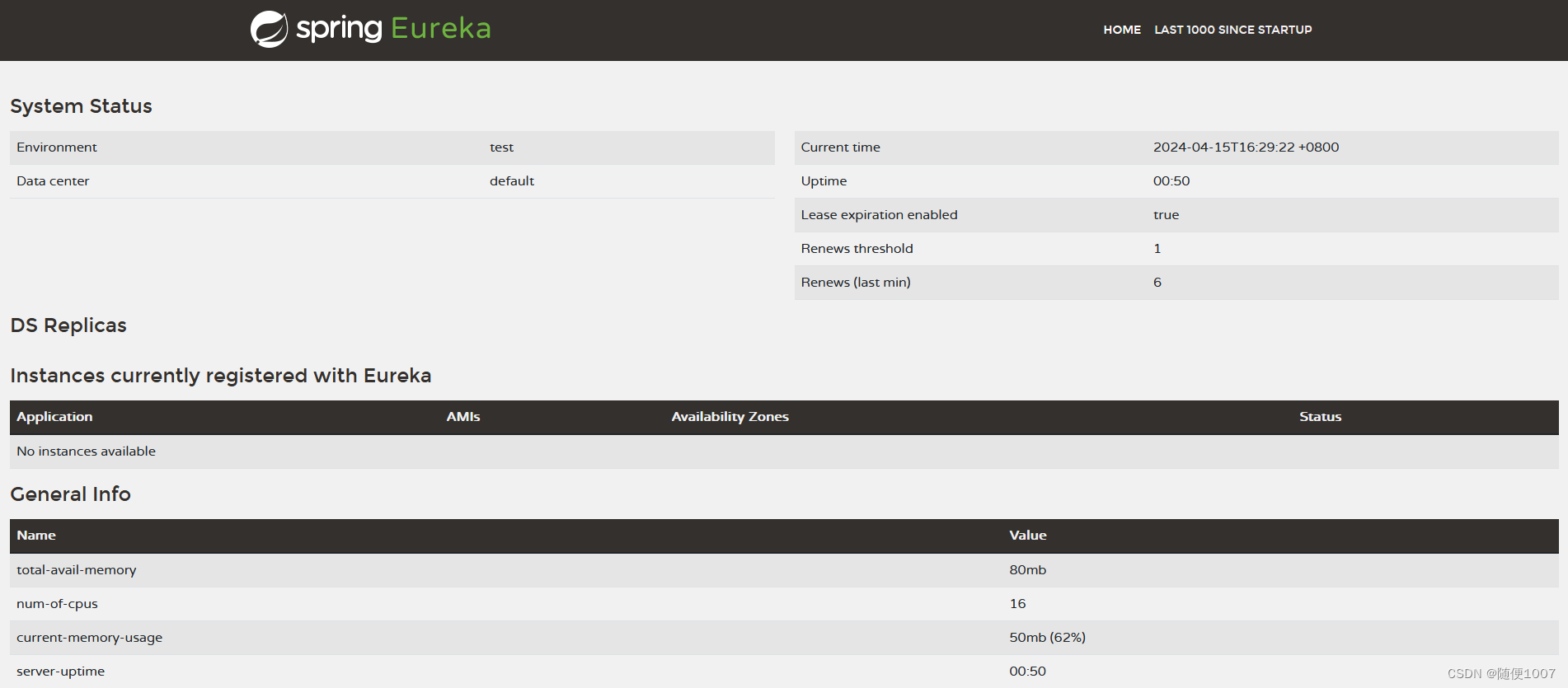
Task: Select the DS Replicas heading
Action: 68,325
